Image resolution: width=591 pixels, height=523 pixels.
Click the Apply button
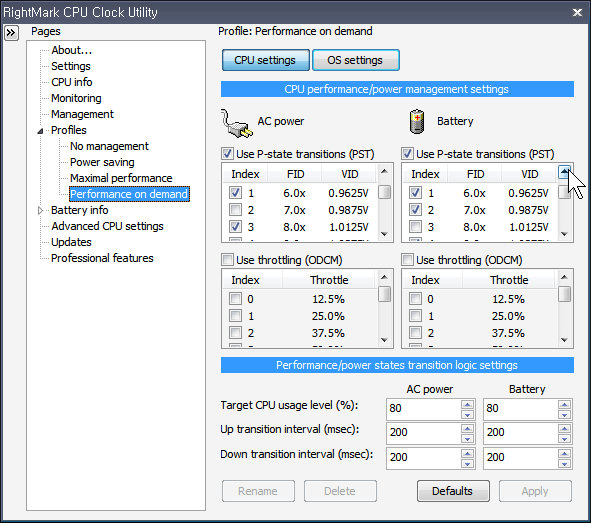(x=535, y=491)
